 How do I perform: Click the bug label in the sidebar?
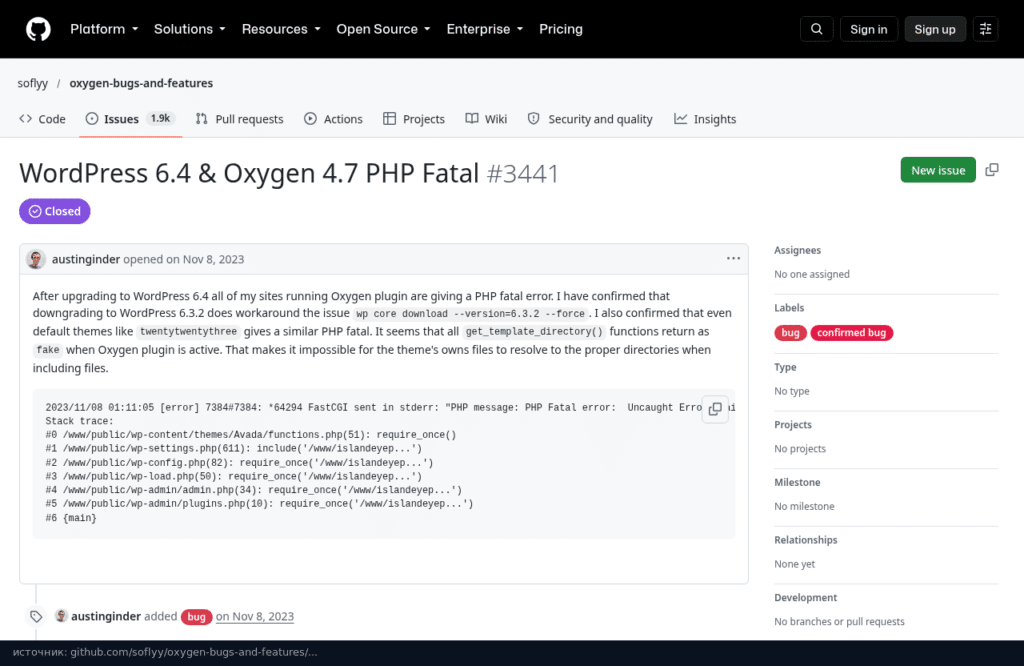pos(790,333)
